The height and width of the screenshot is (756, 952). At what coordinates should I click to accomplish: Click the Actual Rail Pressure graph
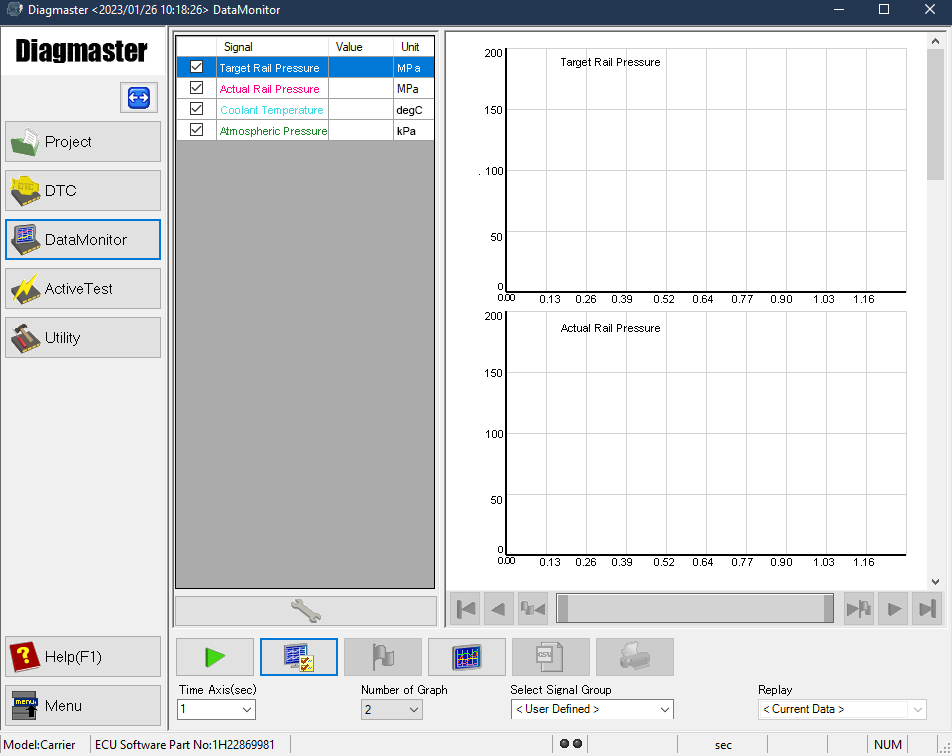tap(706, 434)
